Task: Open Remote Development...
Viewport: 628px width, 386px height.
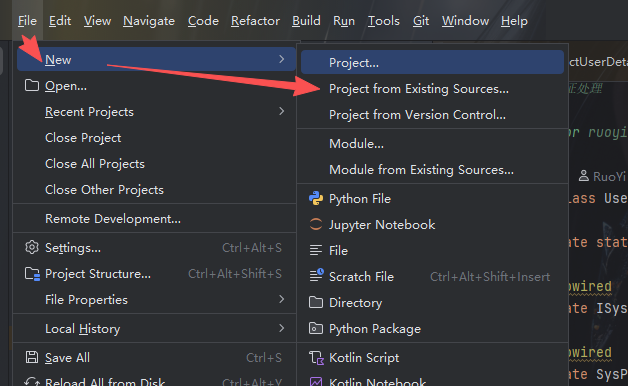Action: [x=155, y=219]
